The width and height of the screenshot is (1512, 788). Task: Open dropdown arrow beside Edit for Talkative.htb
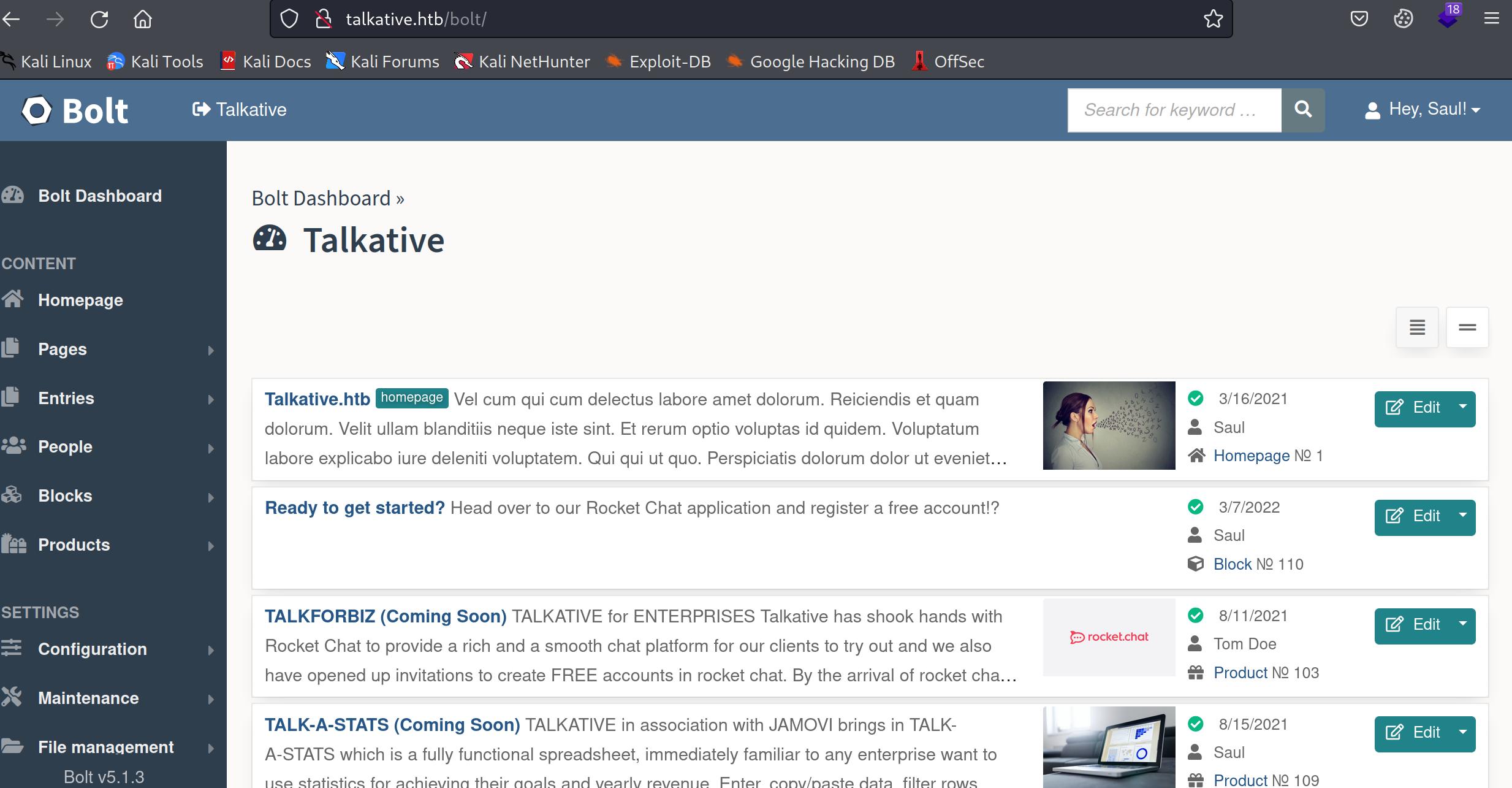(x=1462, y=408)
